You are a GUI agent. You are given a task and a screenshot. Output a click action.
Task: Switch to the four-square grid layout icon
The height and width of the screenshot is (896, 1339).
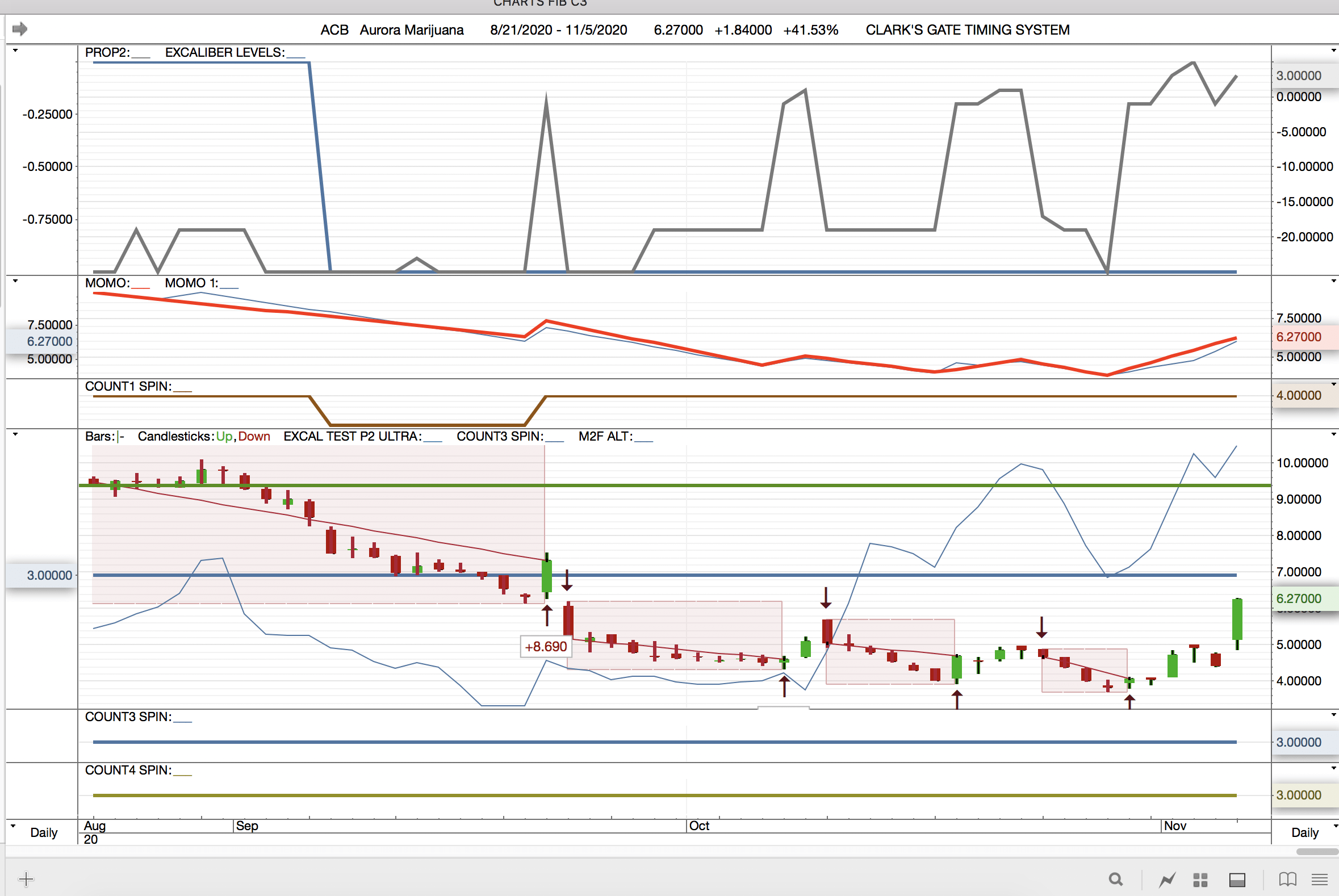coord(1200,880)
